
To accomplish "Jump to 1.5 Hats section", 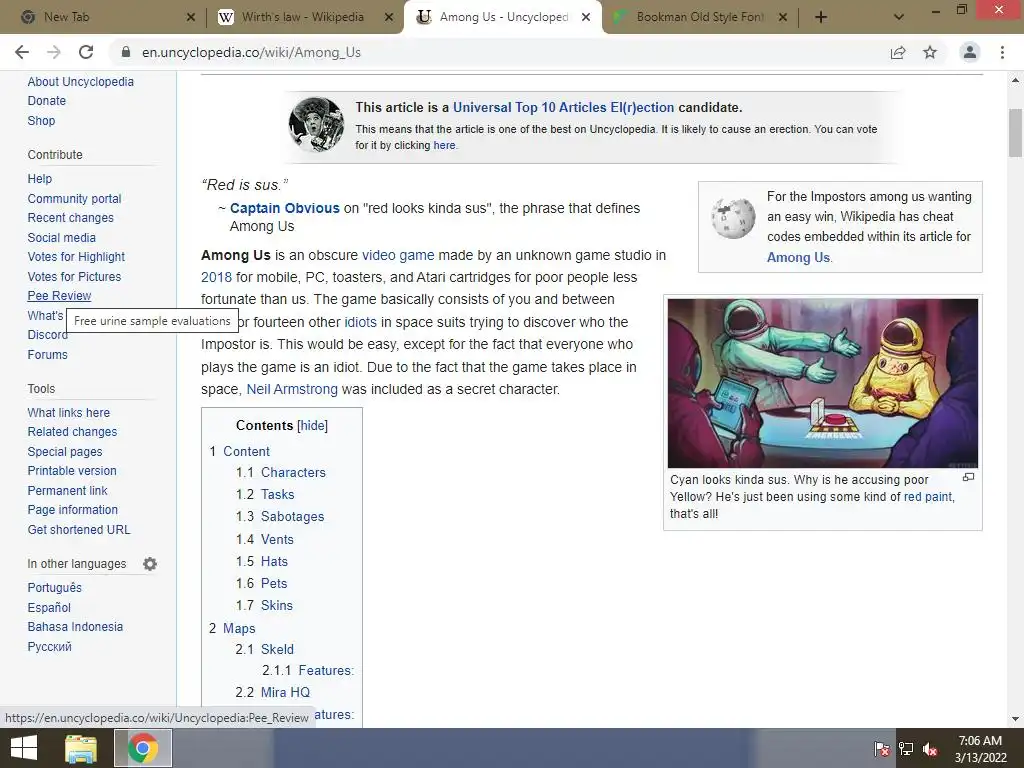I will [274, 562].
